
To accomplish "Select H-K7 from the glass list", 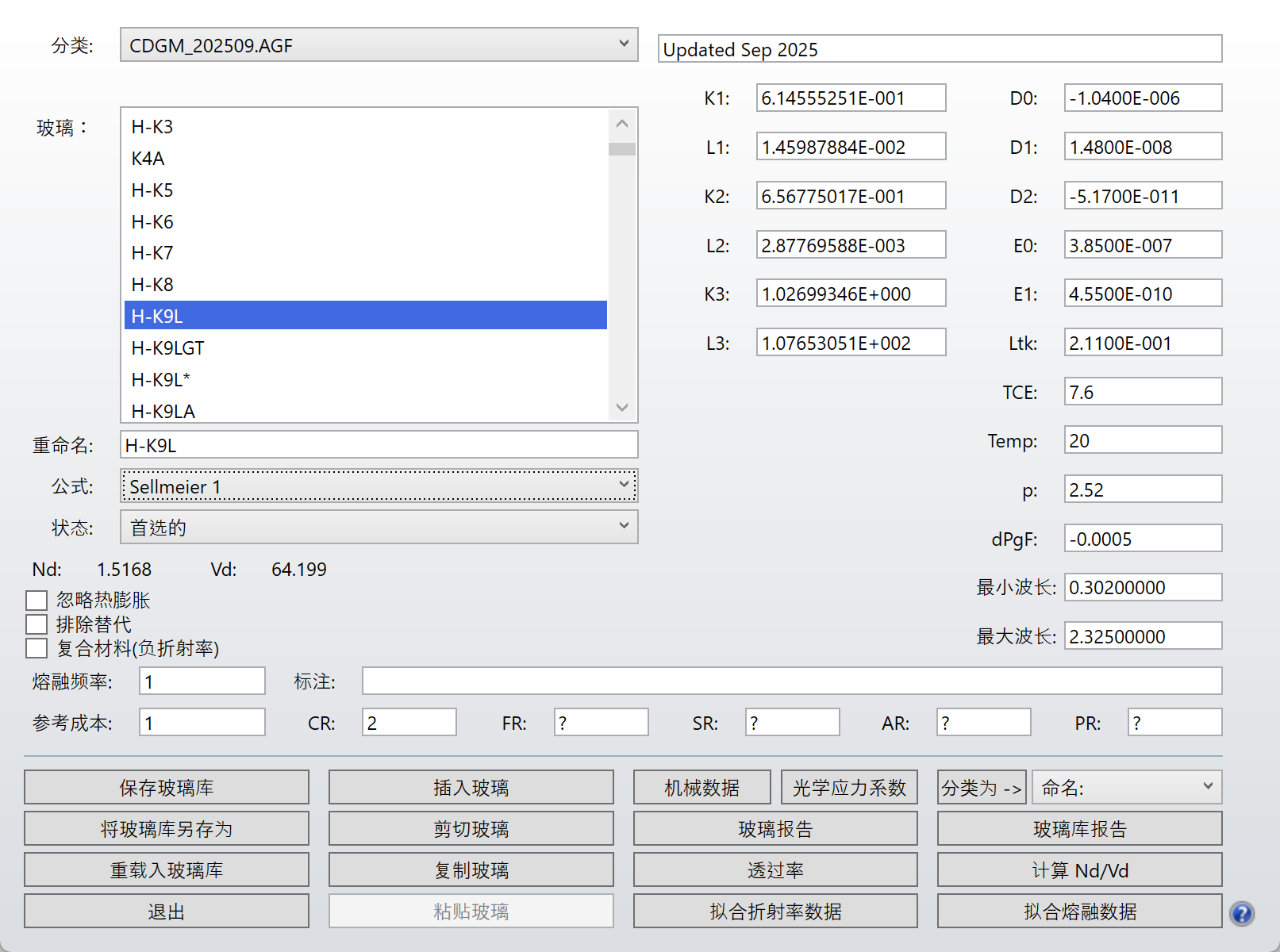I will tap(152, 253).
